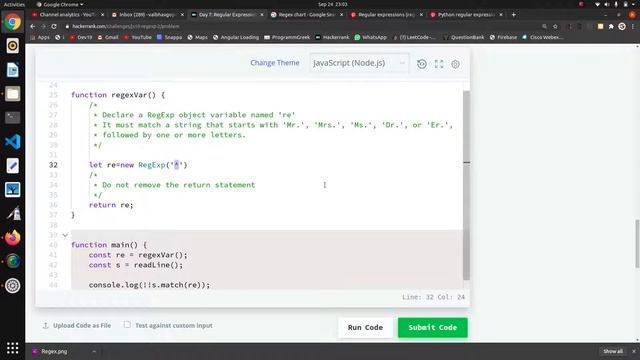Open the Files manager dock icon
640x360 pixels.
click(x=13, y=94)
